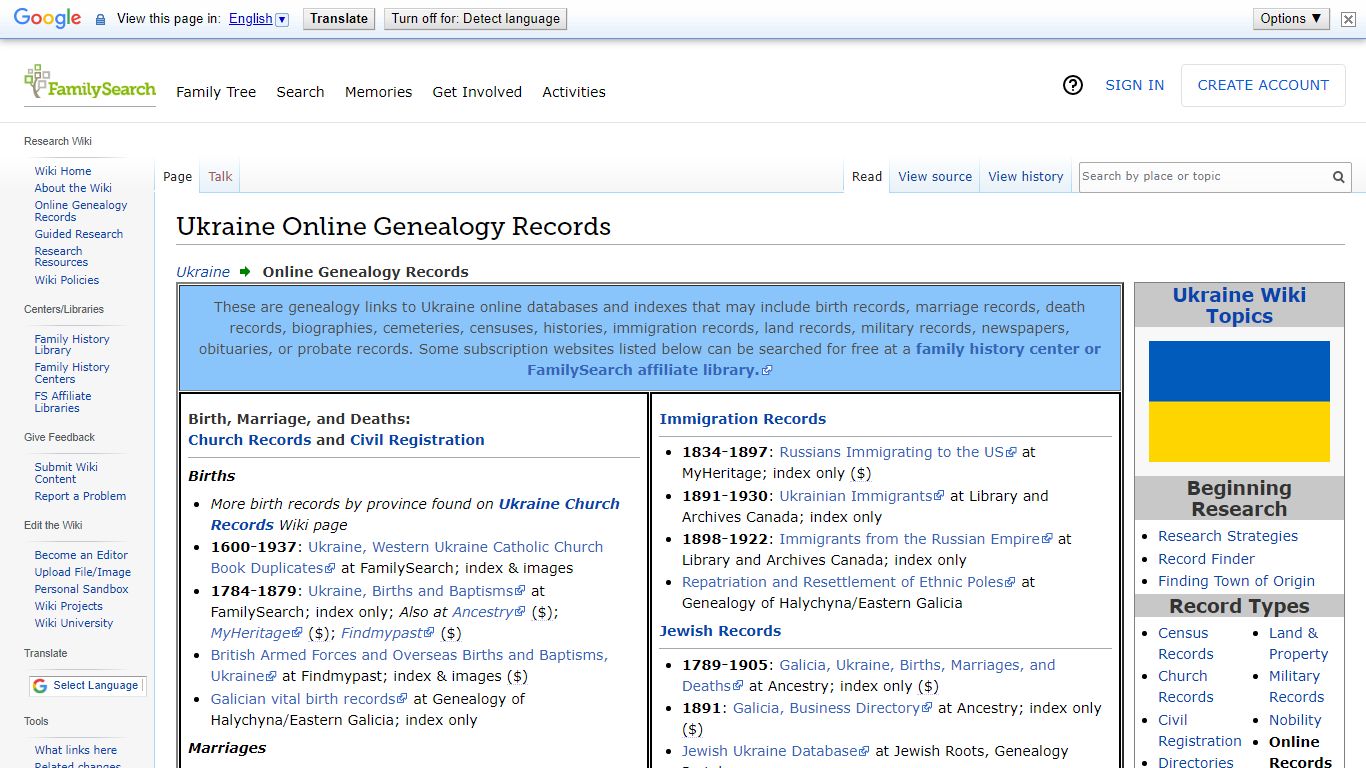
Task: Open Personal Sandbox
Action: (81, 589)
